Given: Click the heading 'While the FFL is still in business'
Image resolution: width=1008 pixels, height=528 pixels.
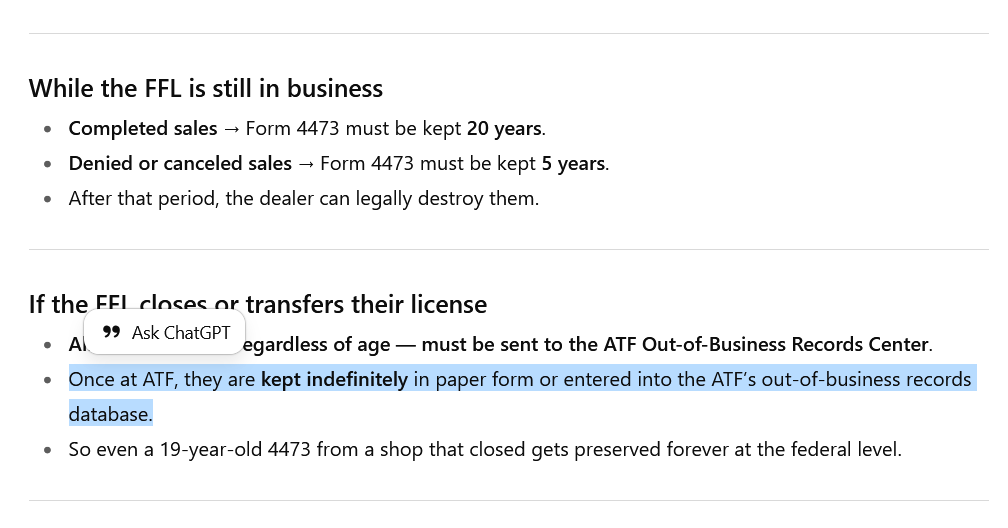Looking at the screenshot, I should 206,89.
